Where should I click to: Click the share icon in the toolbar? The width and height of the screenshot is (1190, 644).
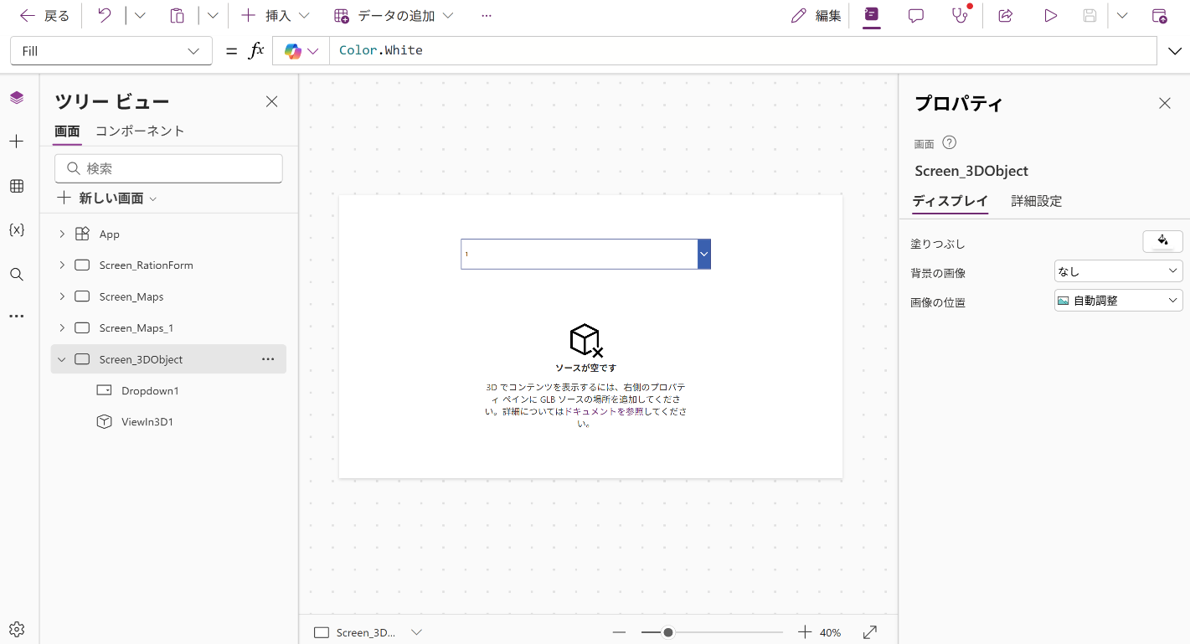point(1005,16)
